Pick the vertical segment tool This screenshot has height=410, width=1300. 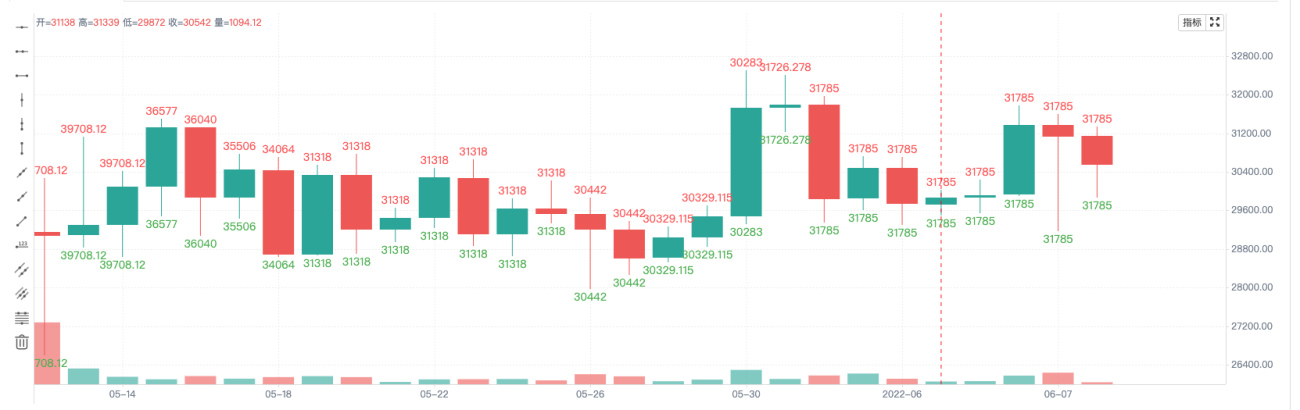click(22, 148)
